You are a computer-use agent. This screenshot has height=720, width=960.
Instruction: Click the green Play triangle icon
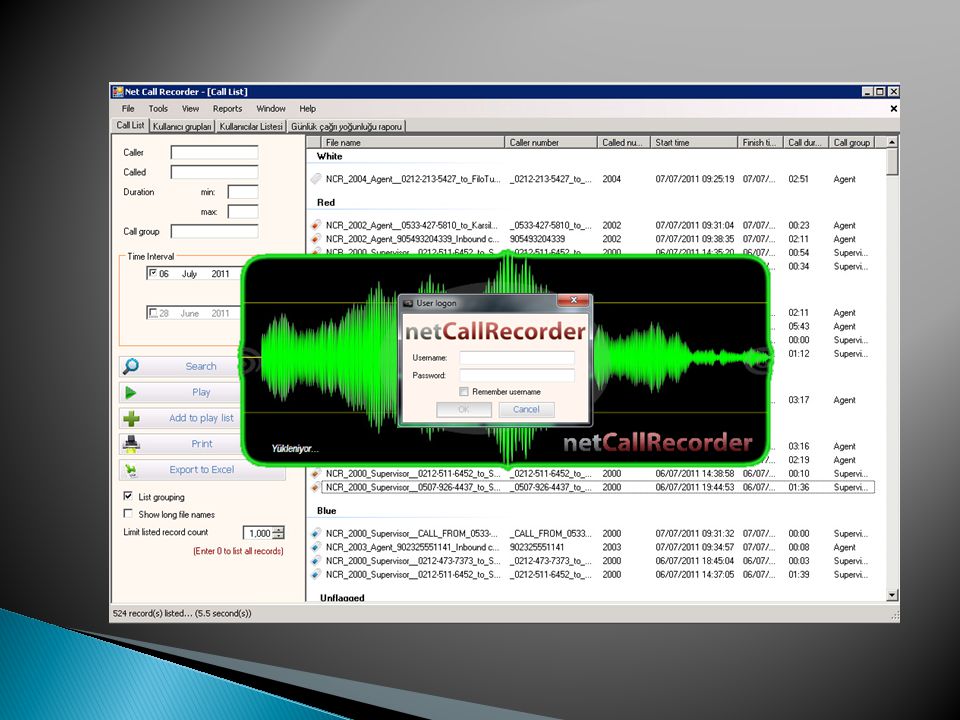[x=130, y=392]
